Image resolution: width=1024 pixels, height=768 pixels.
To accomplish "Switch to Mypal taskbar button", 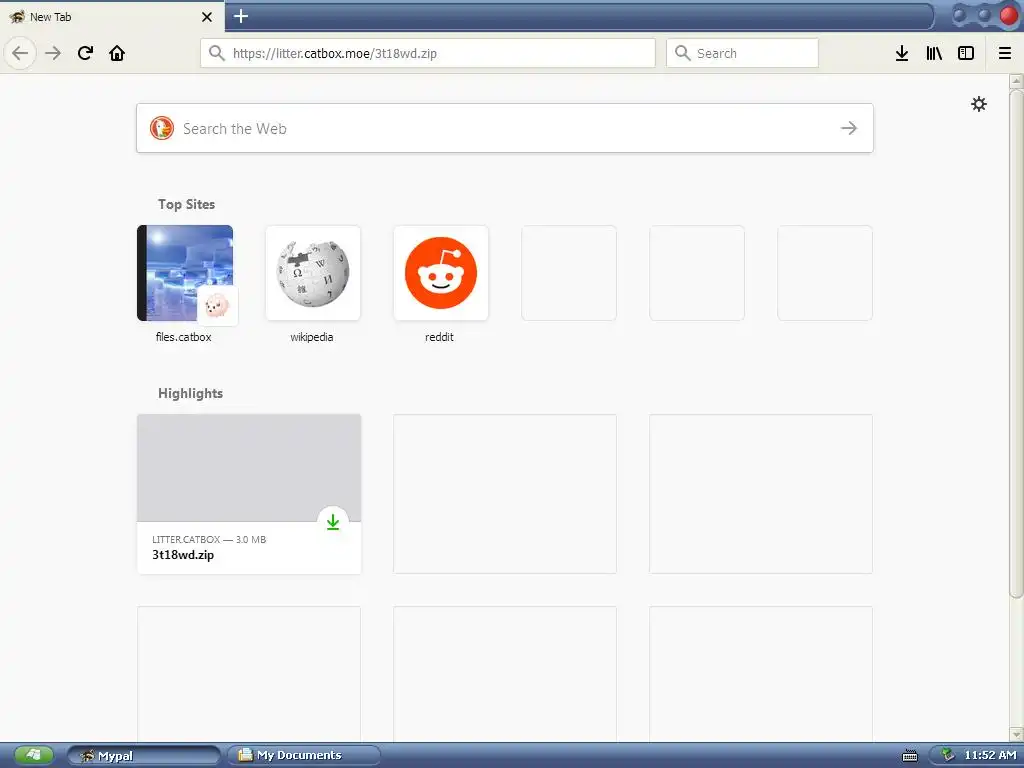I will point(143,756).
